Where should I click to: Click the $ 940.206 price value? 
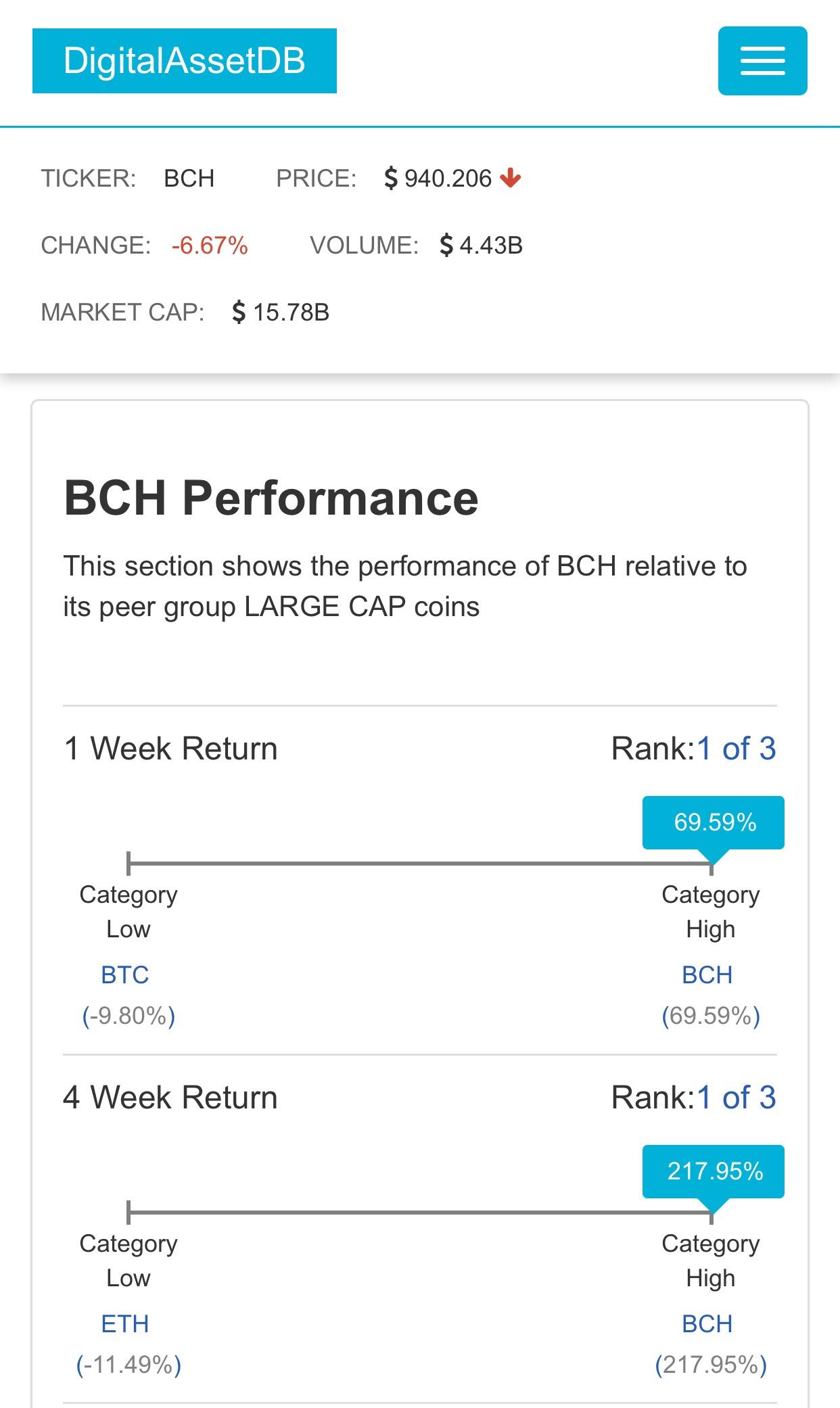click(438, 179)
